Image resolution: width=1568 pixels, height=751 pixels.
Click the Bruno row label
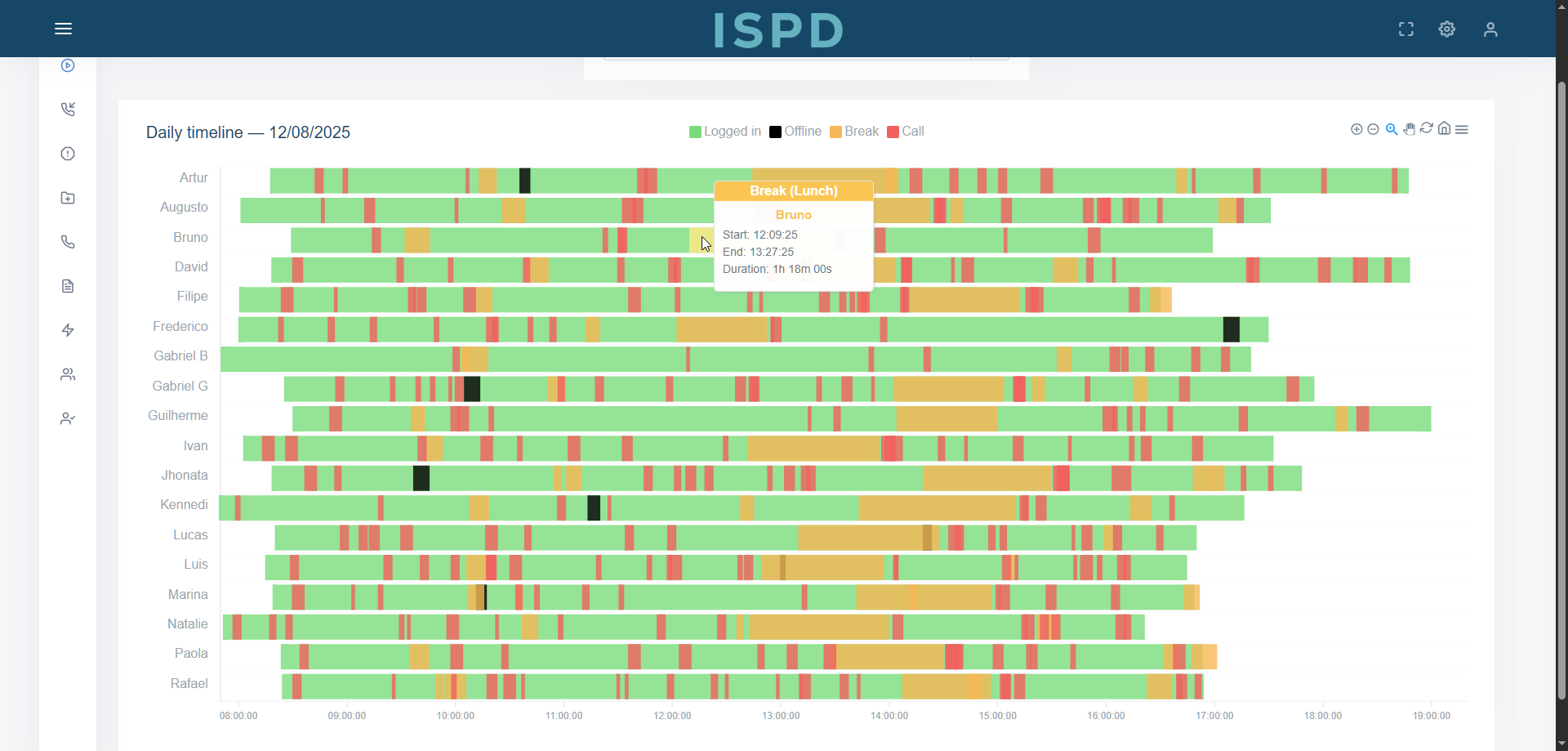(190, 237)
